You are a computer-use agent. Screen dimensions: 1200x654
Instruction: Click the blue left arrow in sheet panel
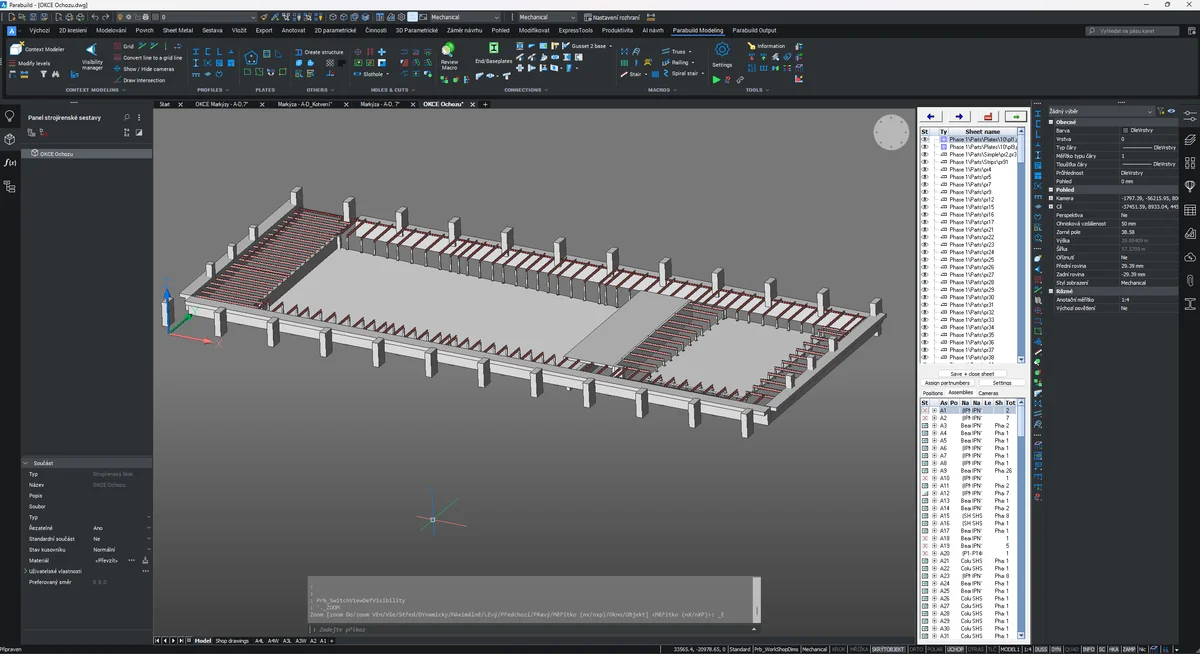[x=931, y=116]
